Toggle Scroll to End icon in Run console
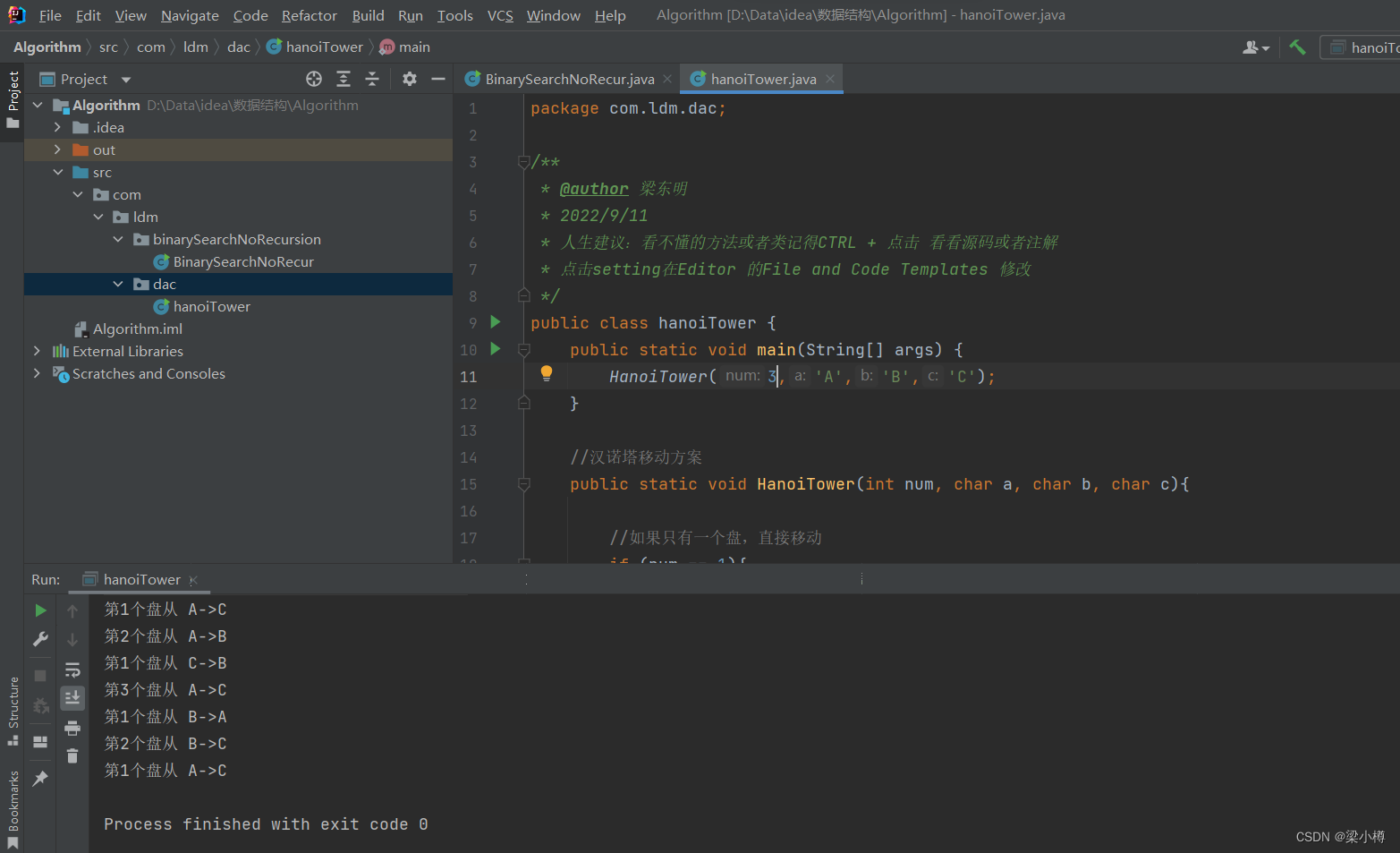Screen dimensions: 1400x853 point(72,697)
